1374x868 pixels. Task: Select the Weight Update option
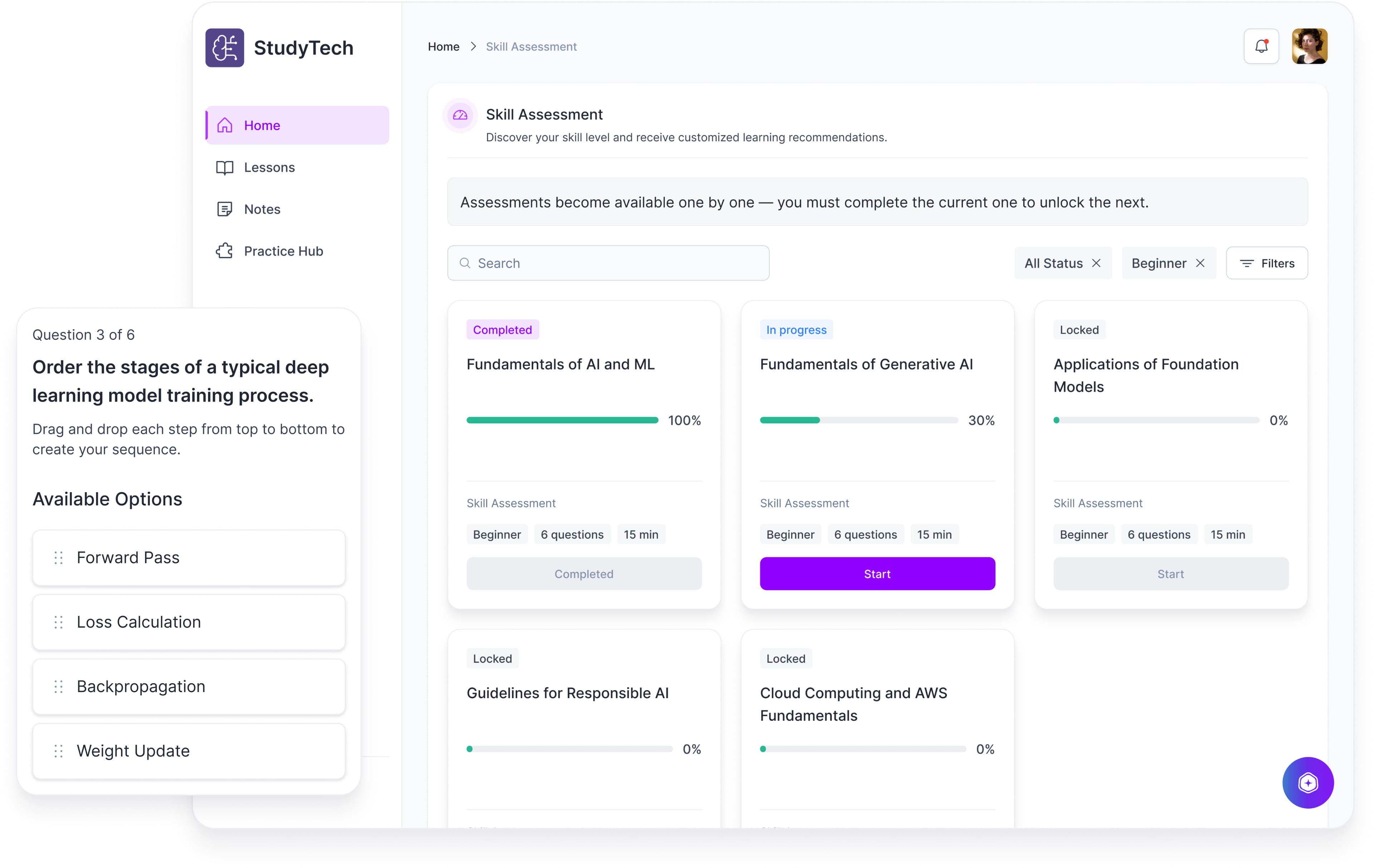[x=189, y=751]
